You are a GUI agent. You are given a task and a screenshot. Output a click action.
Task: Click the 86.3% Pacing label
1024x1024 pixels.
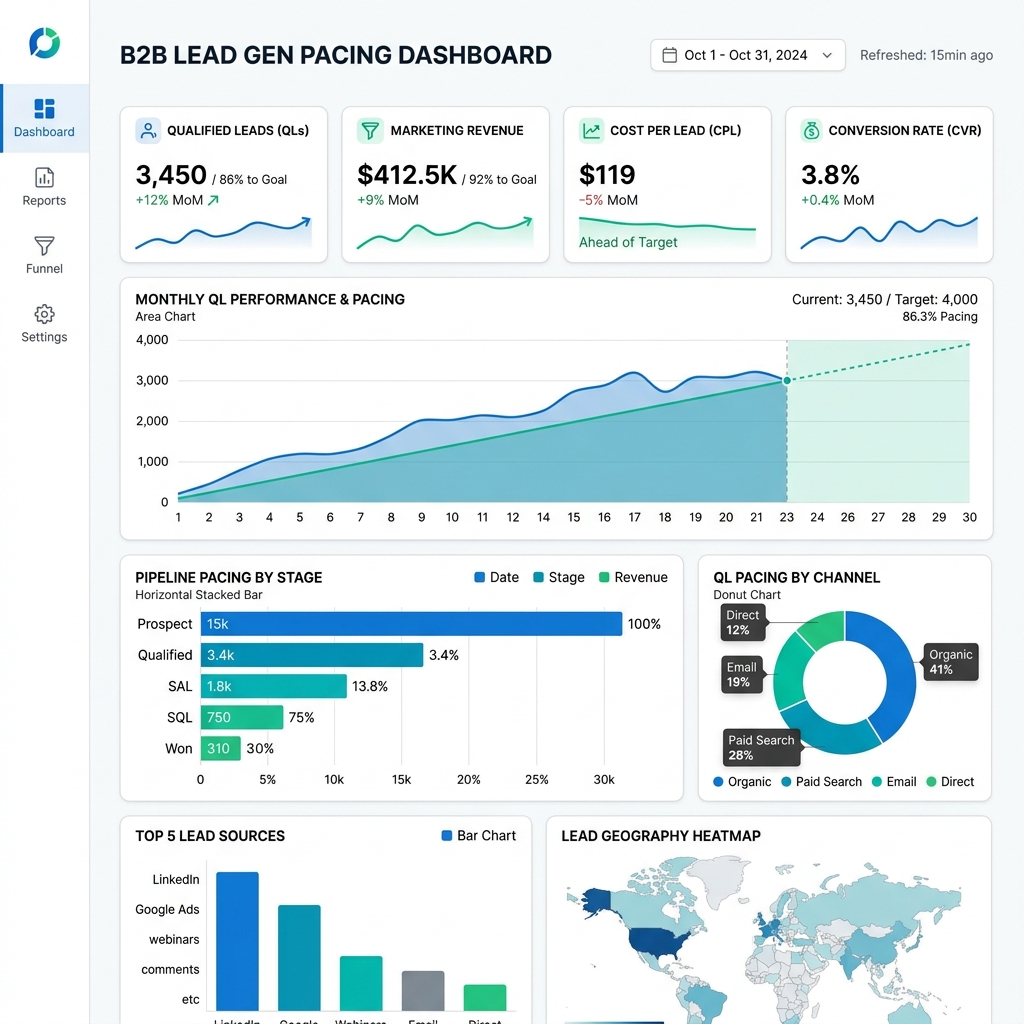point(940,317)
